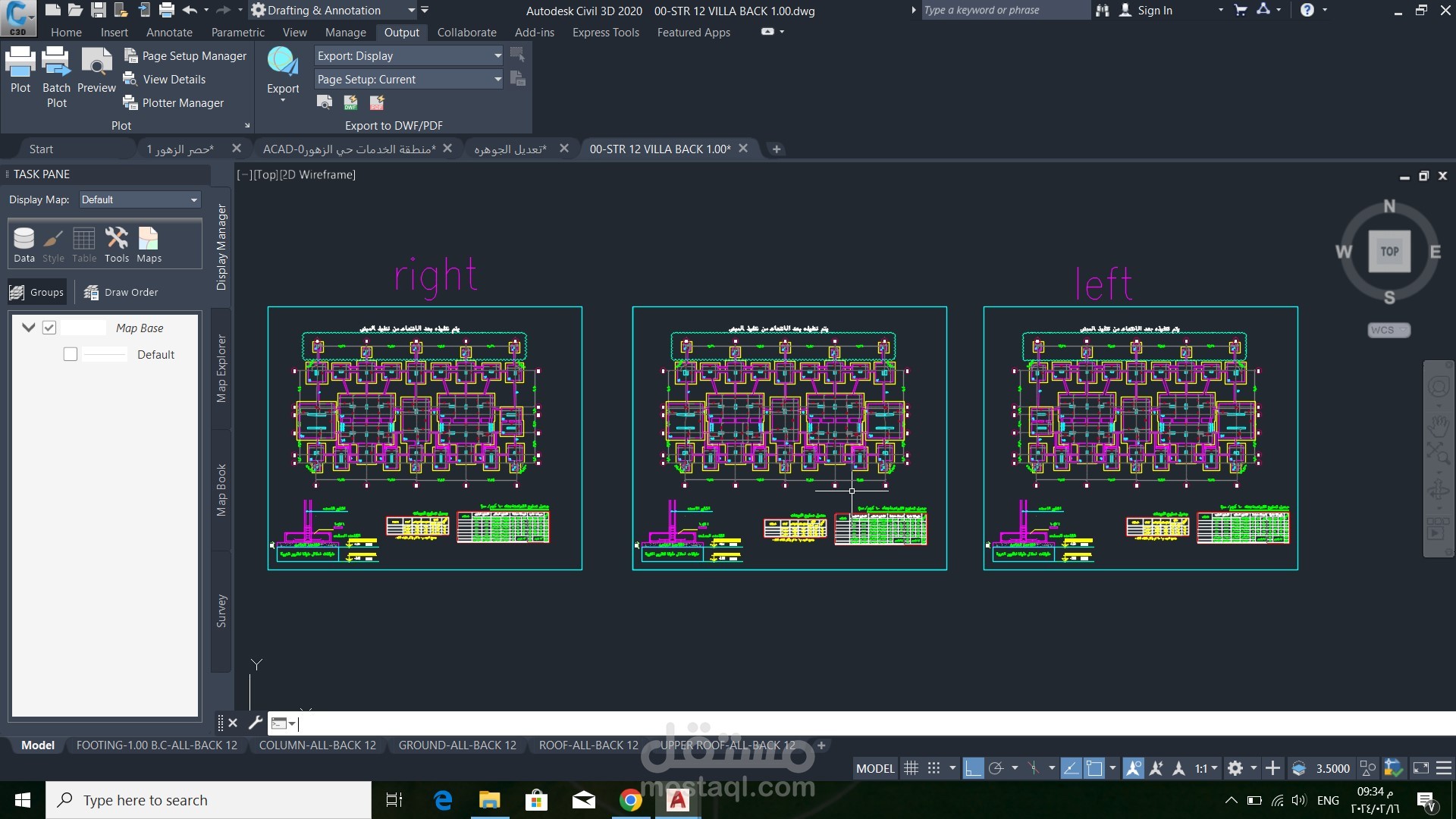The height and width of the screenshot is (819, 1456).
Task: Open the Manage ribbon tab
Action: click(x=345, y=33)
